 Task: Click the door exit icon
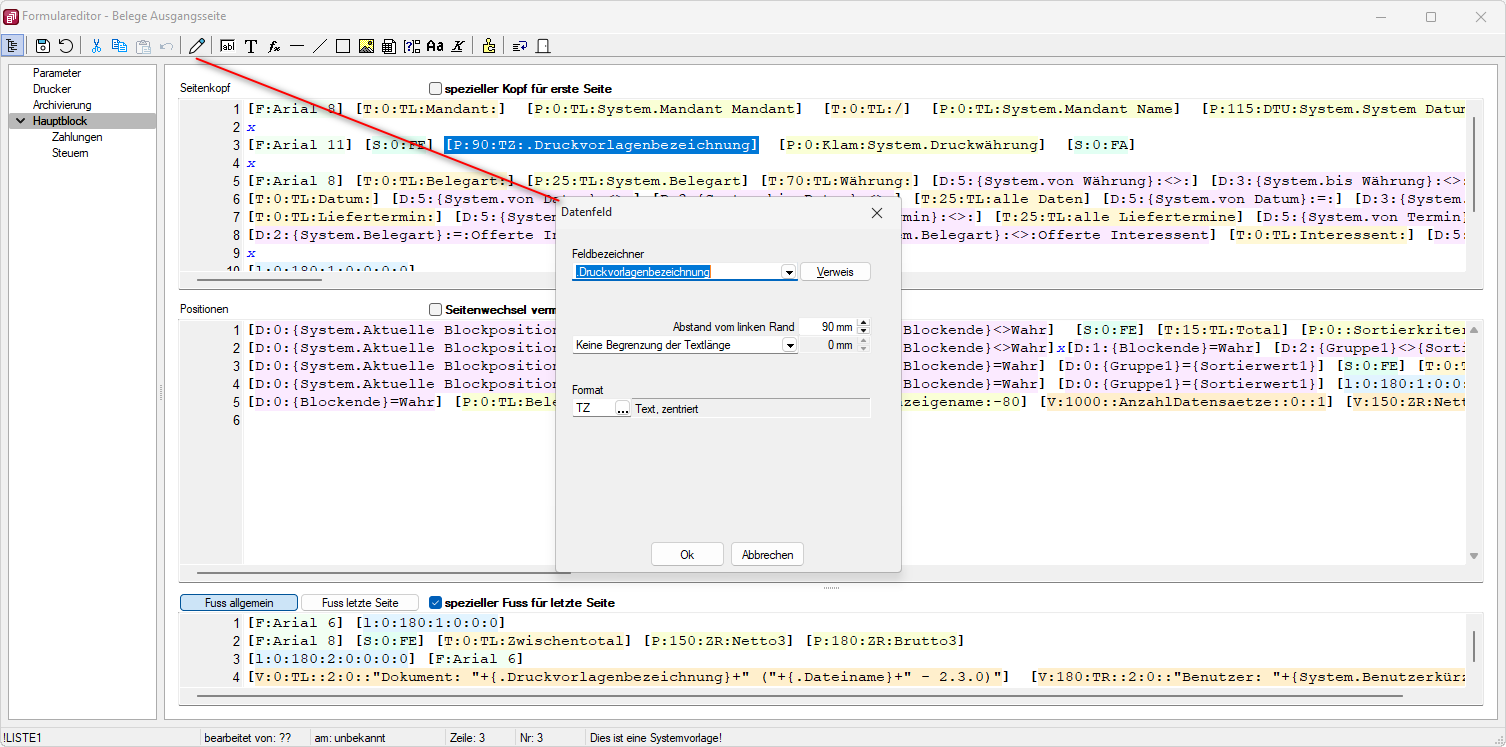point(543,45)
